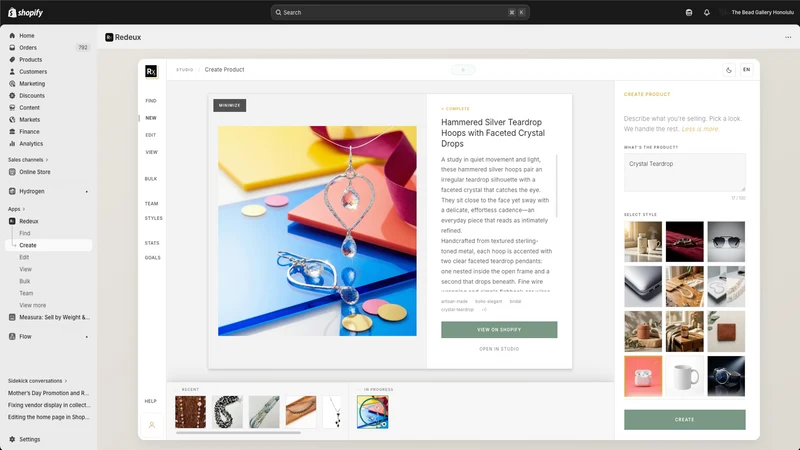Click VIEW ON SHOPIFY button

tap(499, 330)
